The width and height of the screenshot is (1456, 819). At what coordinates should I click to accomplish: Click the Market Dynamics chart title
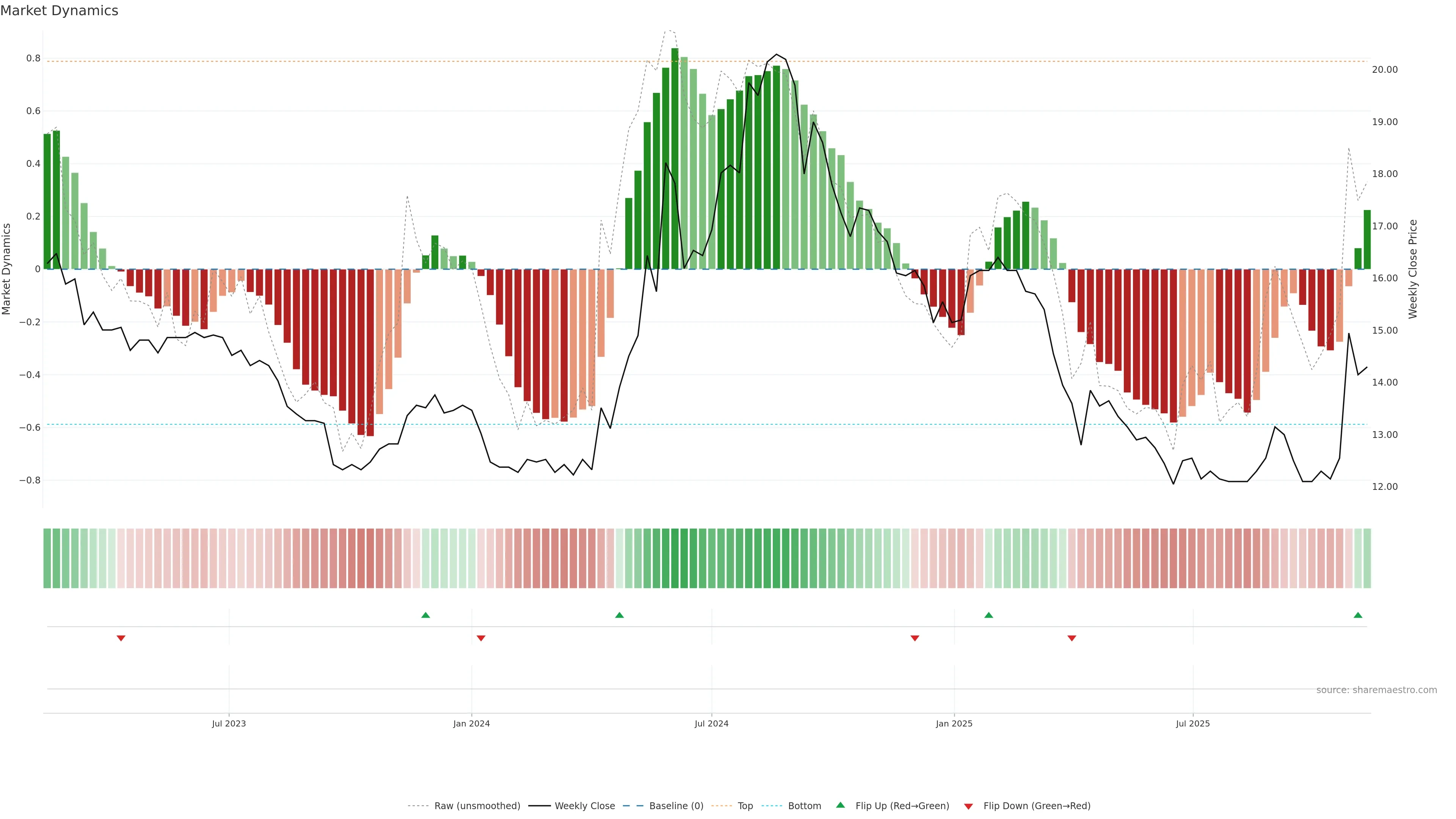coord(60,11)
